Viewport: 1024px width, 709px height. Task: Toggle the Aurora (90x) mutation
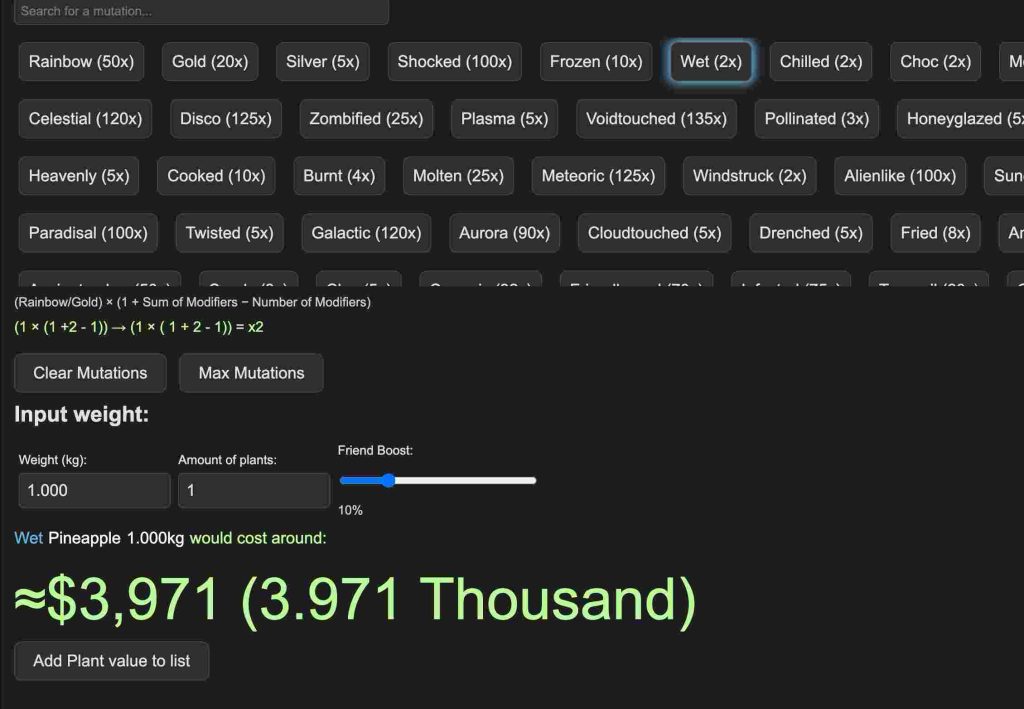(x=504, y=233)
